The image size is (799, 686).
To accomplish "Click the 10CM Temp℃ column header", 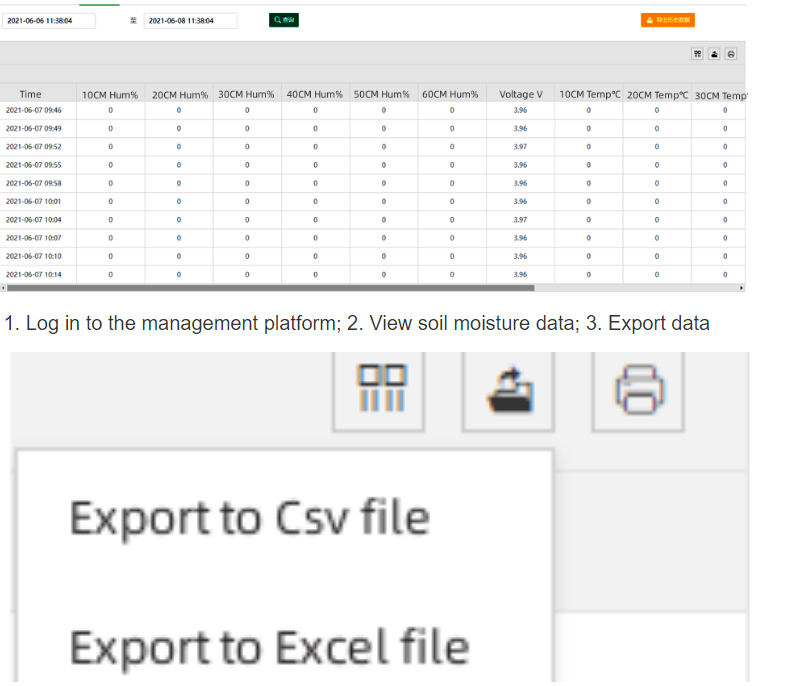I will coord(589,94).
